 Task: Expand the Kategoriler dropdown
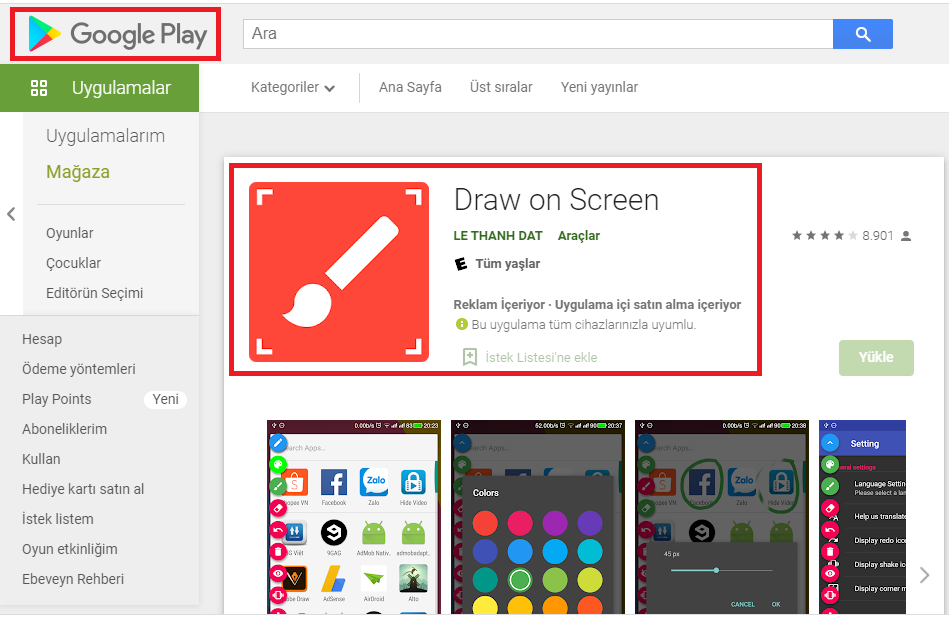click(292, 87)
